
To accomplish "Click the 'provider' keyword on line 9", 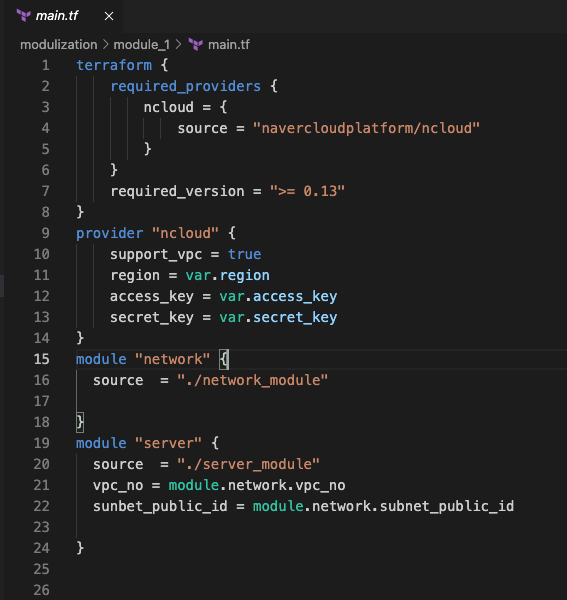I will tap(110, 233).
